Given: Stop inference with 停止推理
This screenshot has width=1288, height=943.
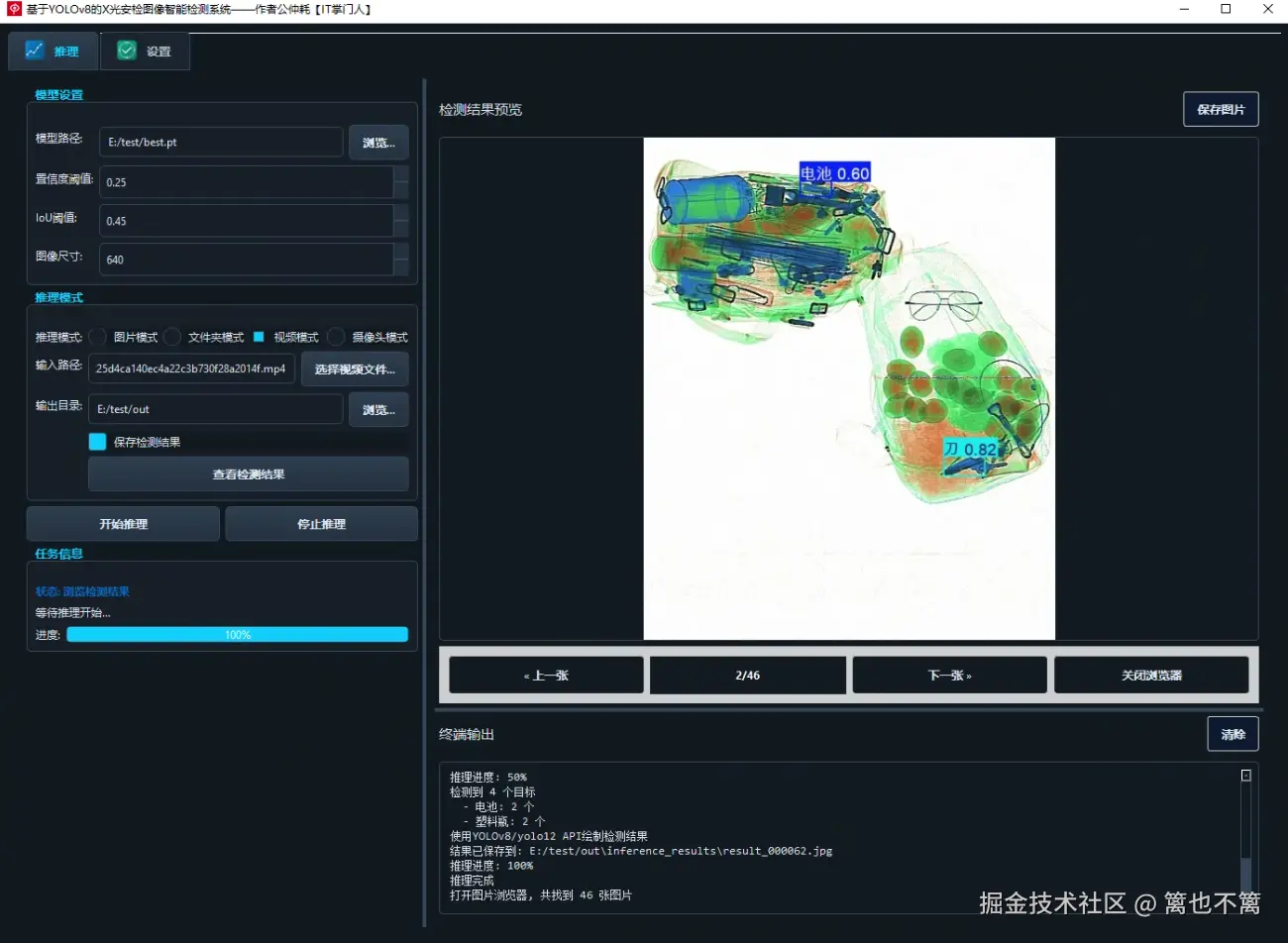Looking at the screenshot, I should 321,524.
